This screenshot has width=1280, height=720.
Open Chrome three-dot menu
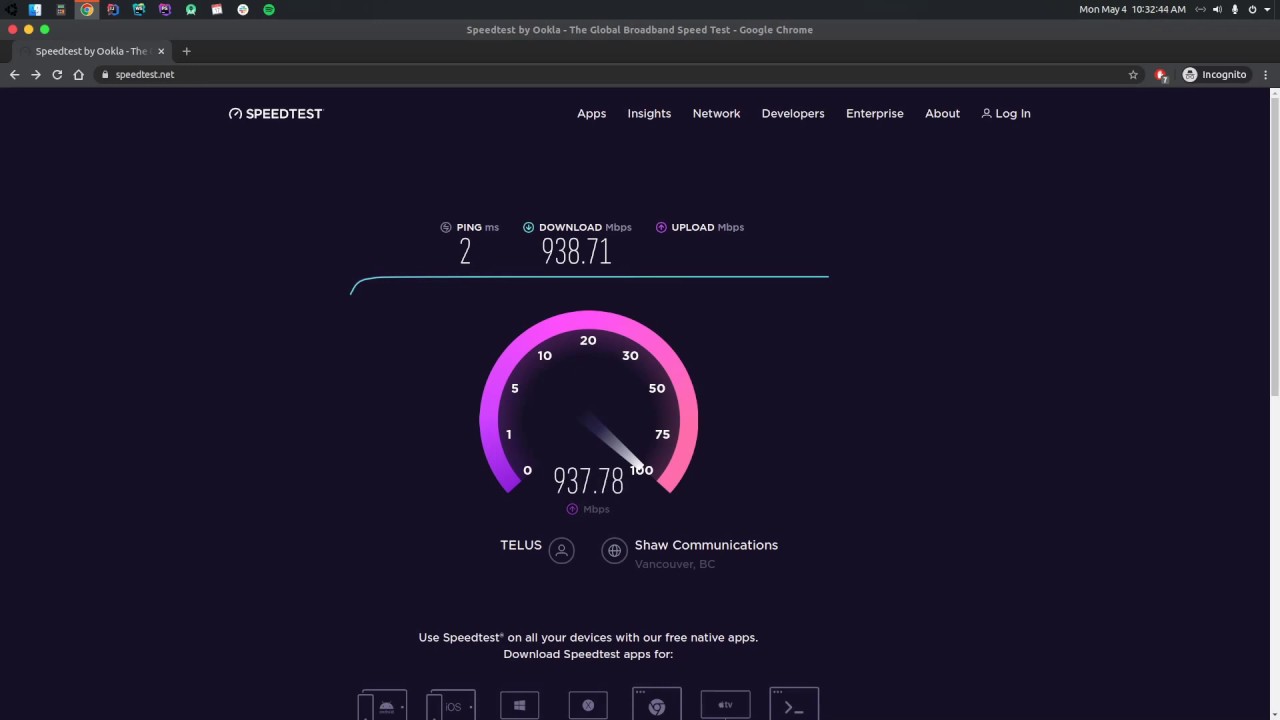(1266, 75)
